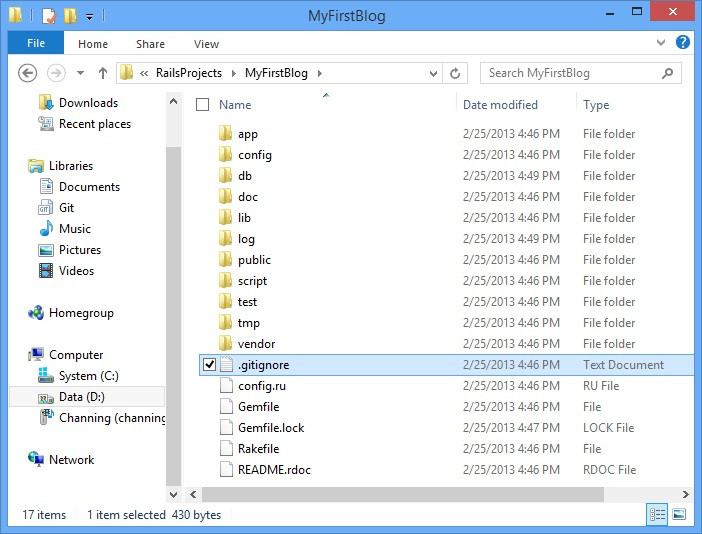Switch to the Home ribbon tab
Image resolution: width=702 pixels, height=534 pixels.
click(x=93, y=44)
